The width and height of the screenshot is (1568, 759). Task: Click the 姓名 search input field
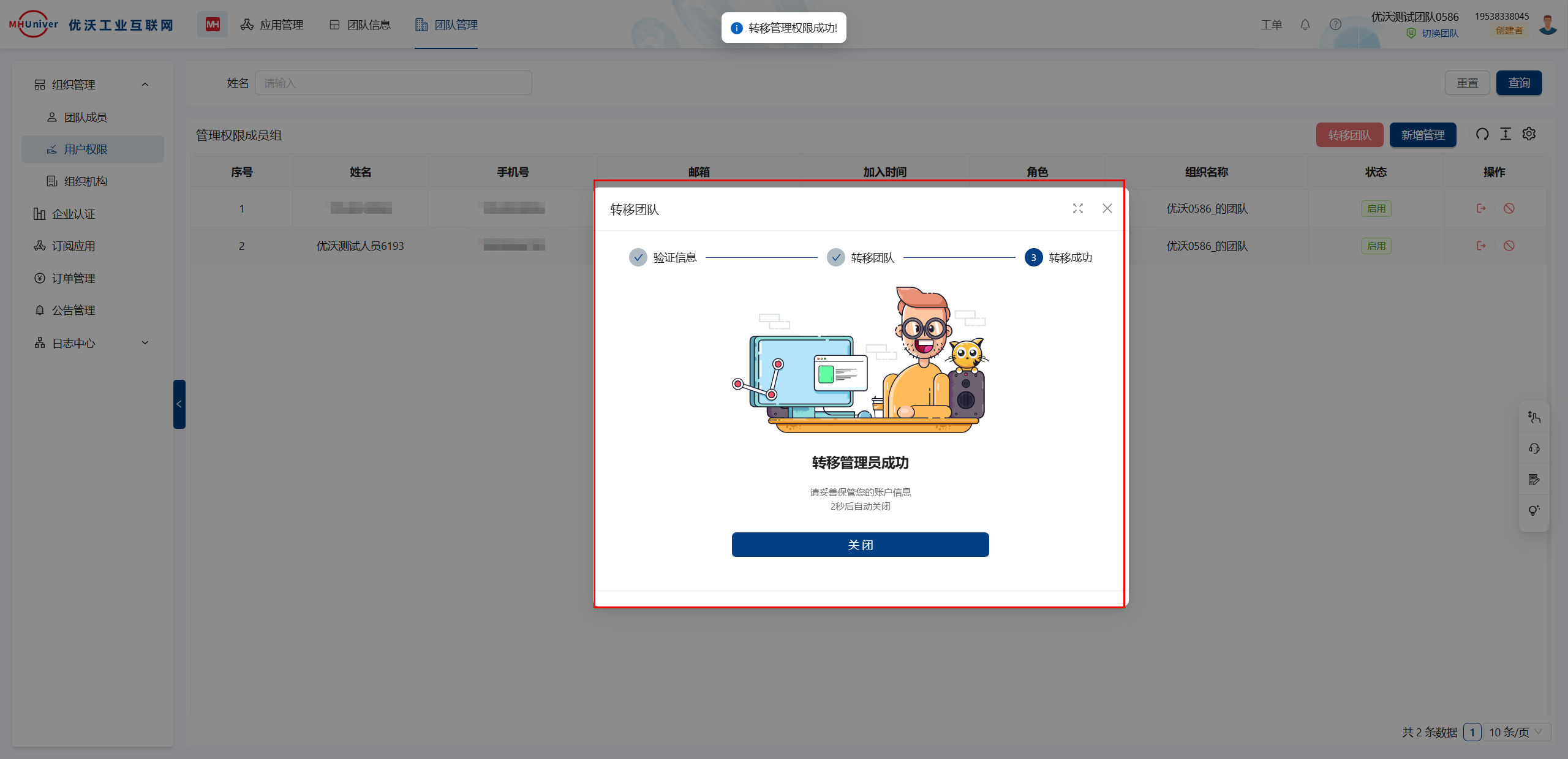(393, 83)
